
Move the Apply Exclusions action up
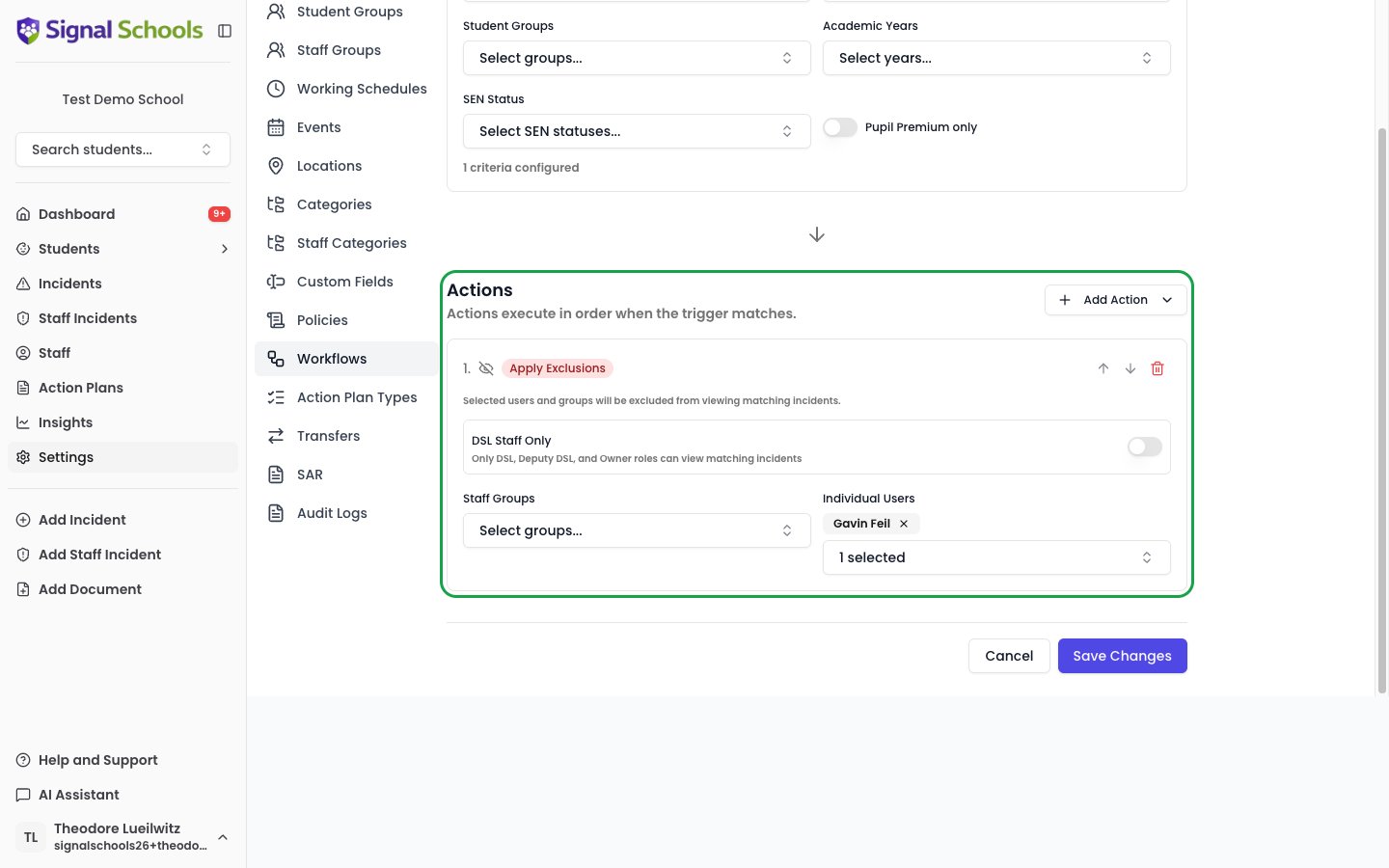(1103, 368)
